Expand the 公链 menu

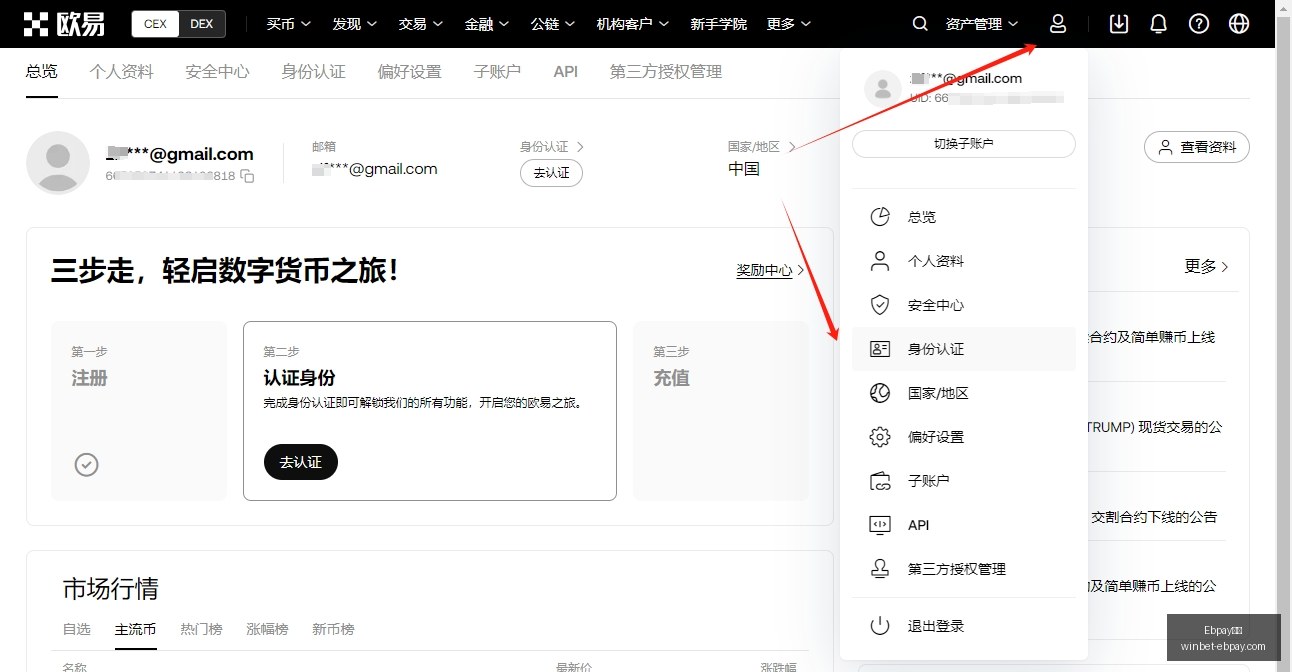coord(553,24)
